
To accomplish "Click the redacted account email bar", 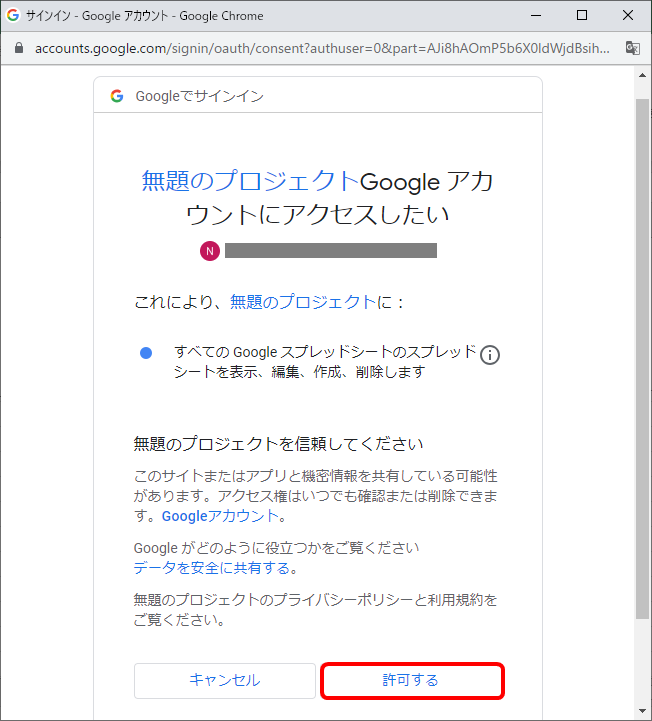I will click(331, 251).
